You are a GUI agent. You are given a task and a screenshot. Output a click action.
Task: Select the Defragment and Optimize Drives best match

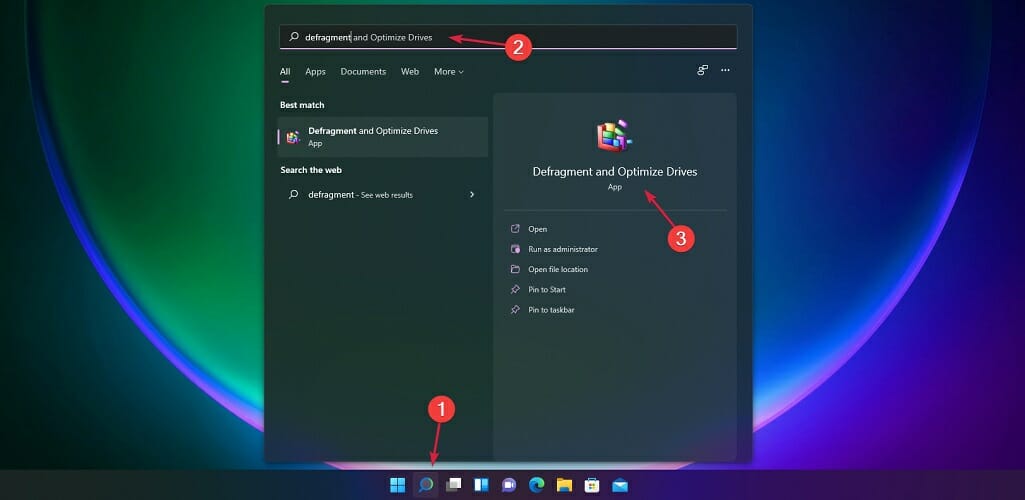point(383,137)
